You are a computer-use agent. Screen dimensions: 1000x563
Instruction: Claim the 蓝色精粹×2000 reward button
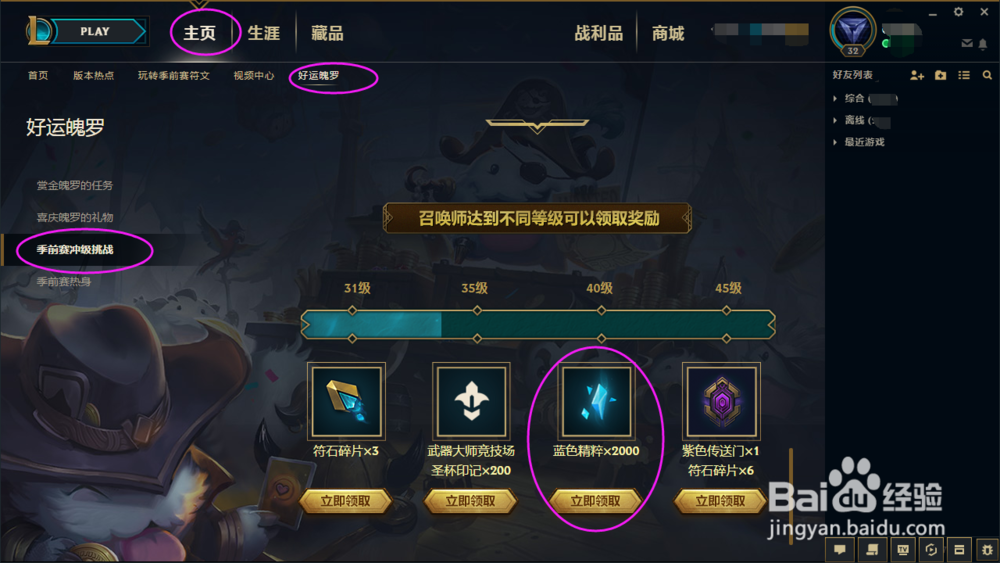[x=596, y=501]
